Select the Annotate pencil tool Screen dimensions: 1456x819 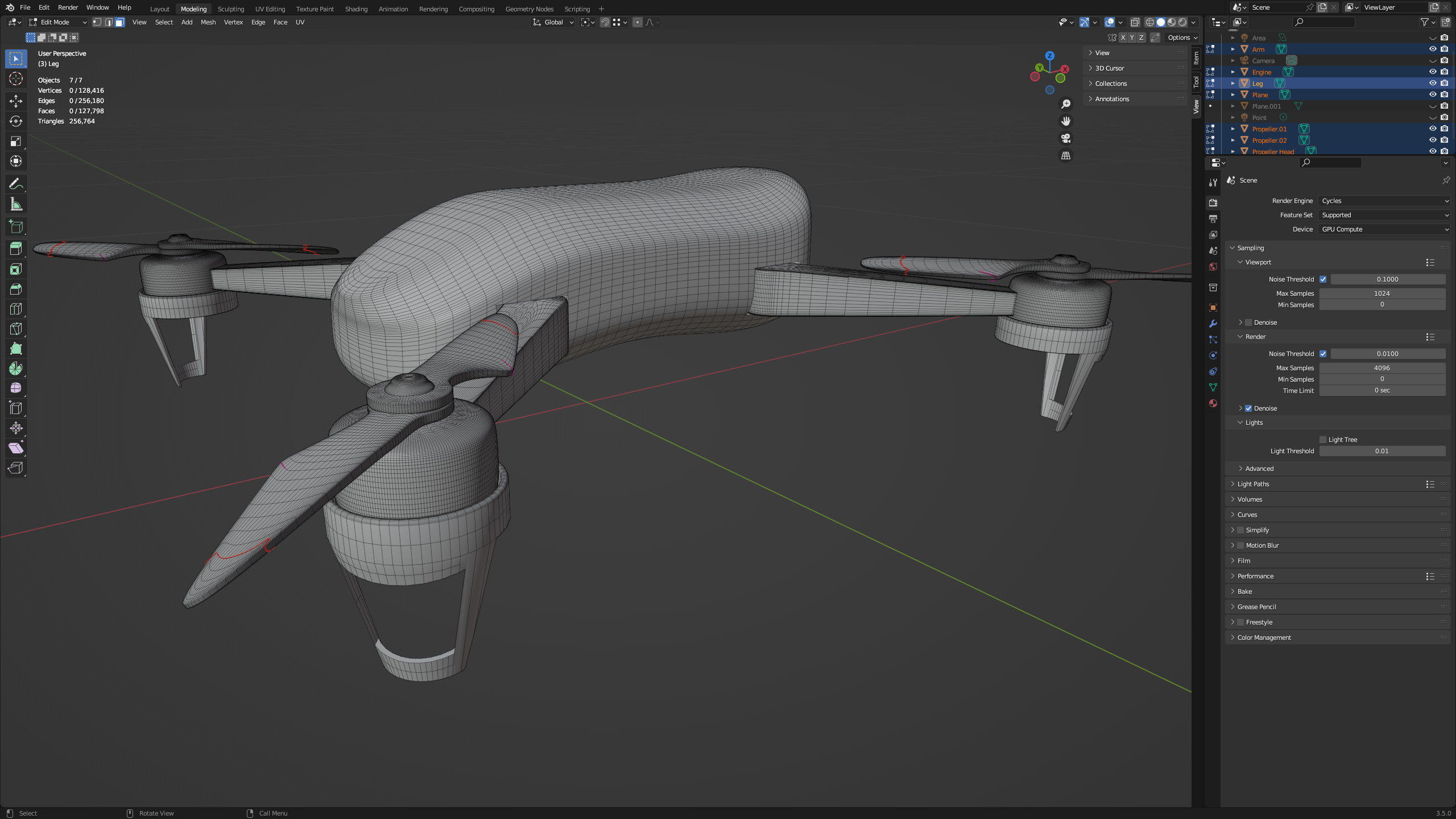[x=16, y=184]
